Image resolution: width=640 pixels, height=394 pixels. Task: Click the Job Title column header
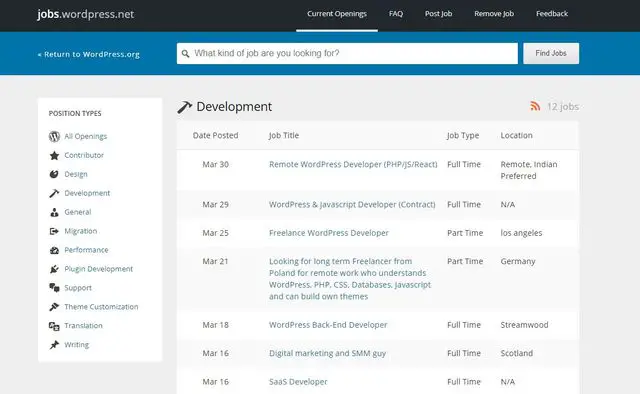[x=284, y=136]
